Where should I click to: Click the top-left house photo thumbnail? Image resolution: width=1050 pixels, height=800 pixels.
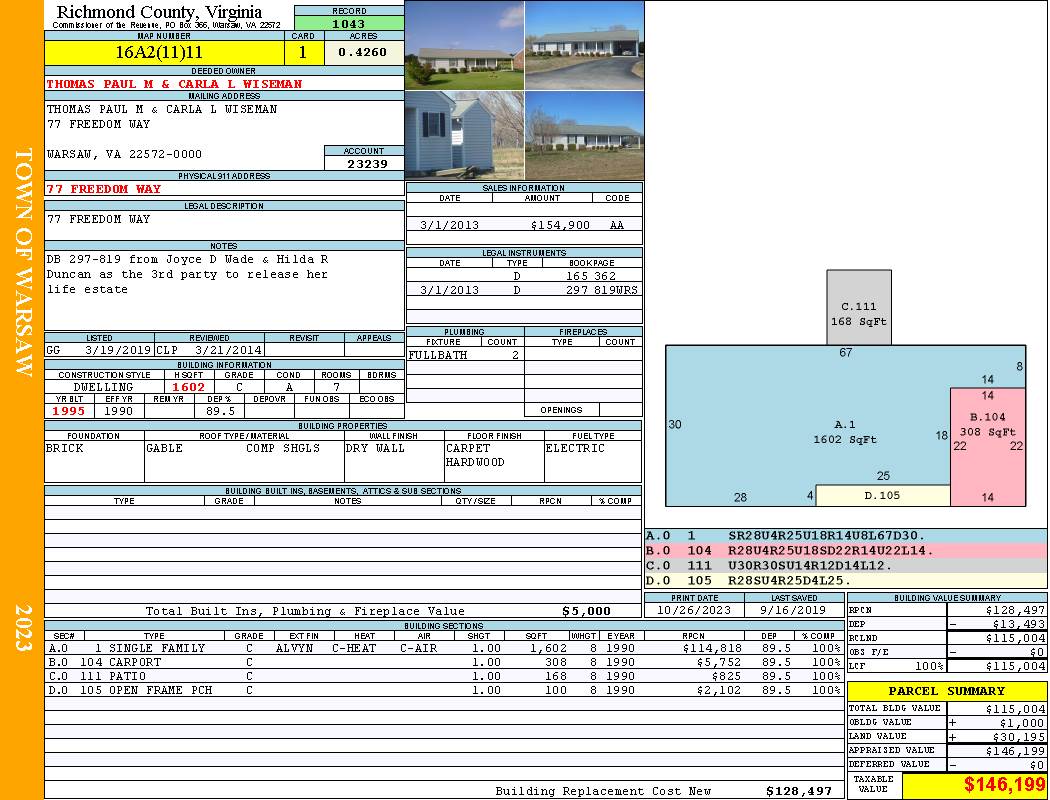[x=465, y=45]
